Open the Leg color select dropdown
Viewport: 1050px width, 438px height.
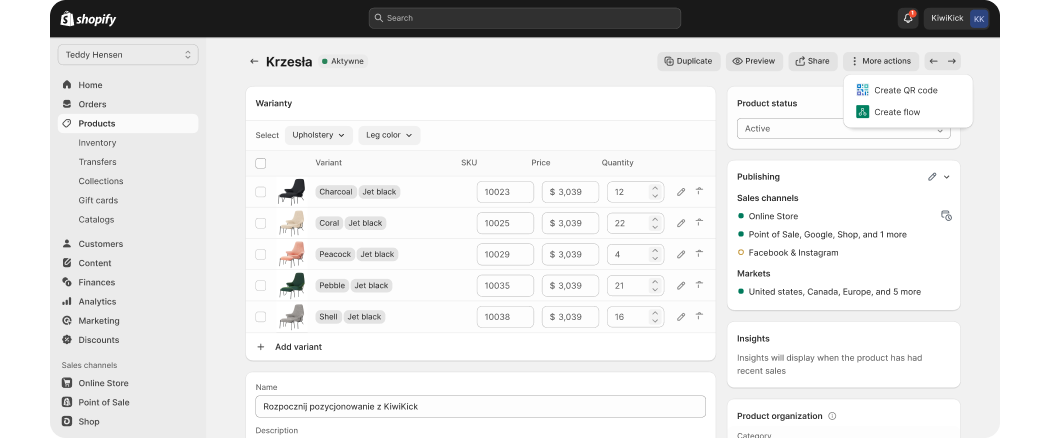pos(389,135)
